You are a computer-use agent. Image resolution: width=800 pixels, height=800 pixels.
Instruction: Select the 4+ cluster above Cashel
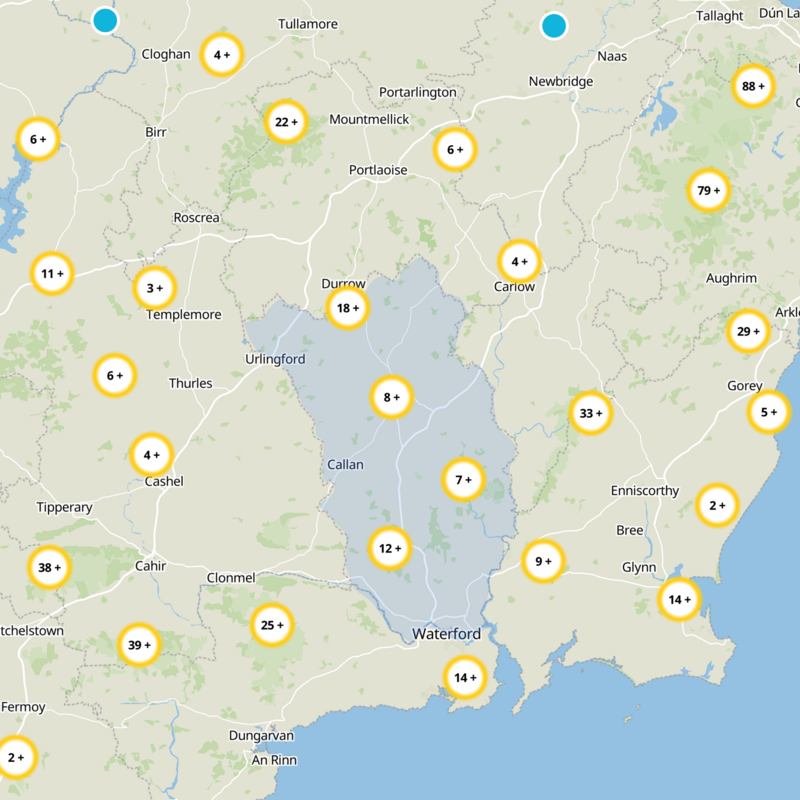click(152, 455)
